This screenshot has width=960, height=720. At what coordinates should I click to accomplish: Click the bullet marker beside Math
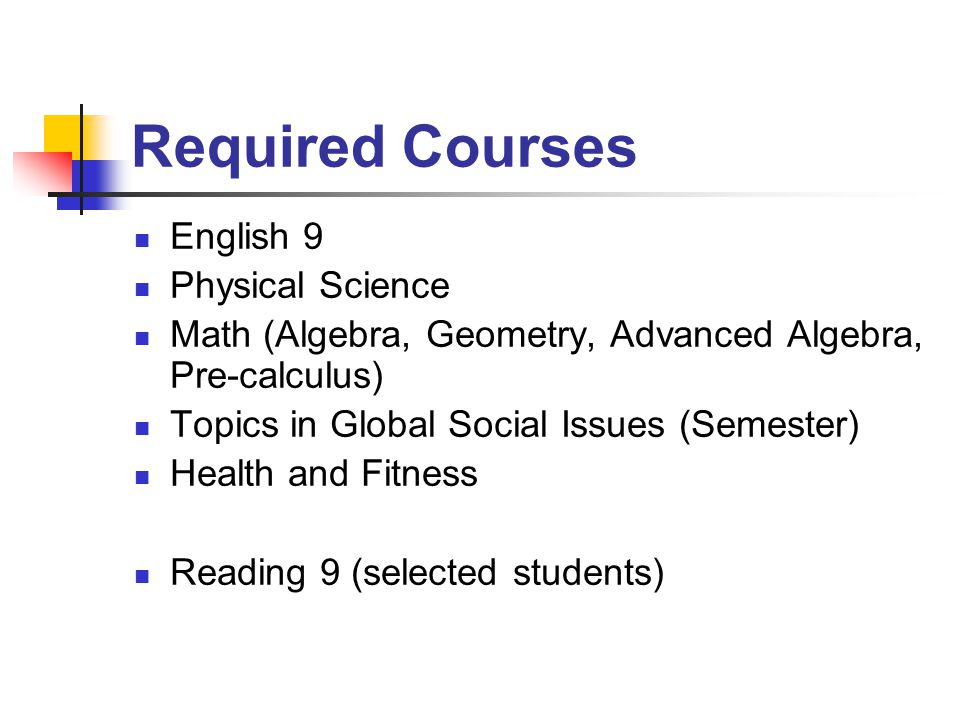(142, 338)
